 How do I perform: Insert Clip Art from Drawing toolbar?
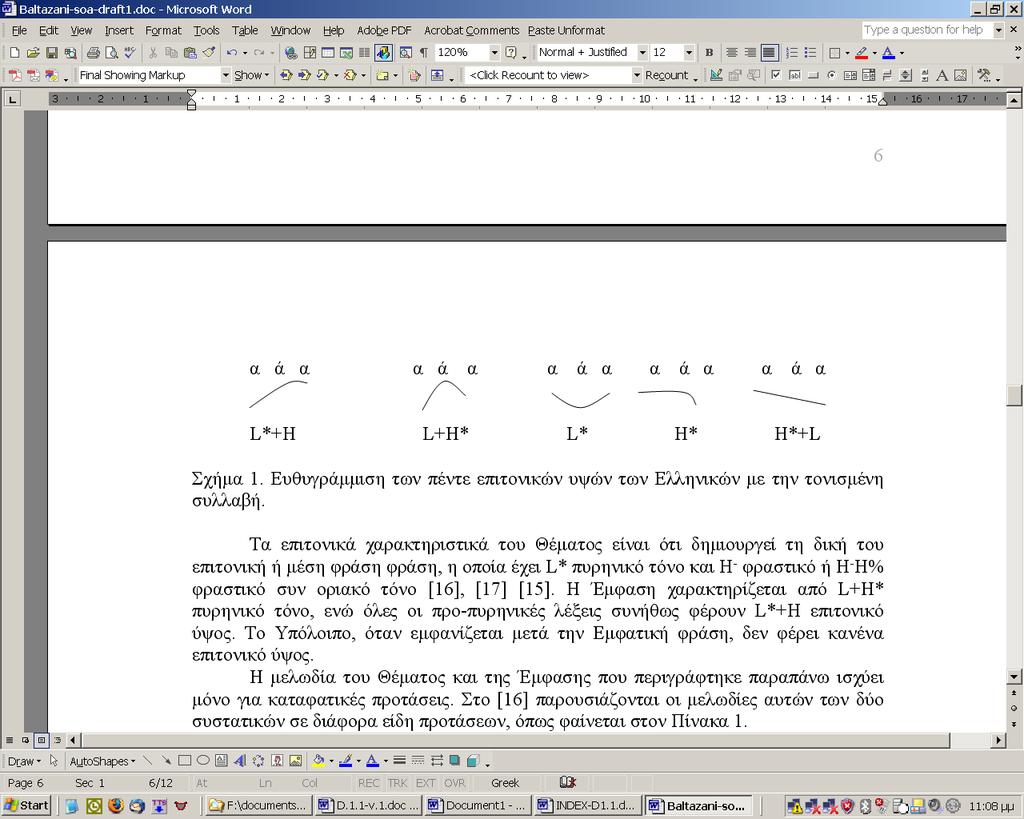click(x=277, y=761)
